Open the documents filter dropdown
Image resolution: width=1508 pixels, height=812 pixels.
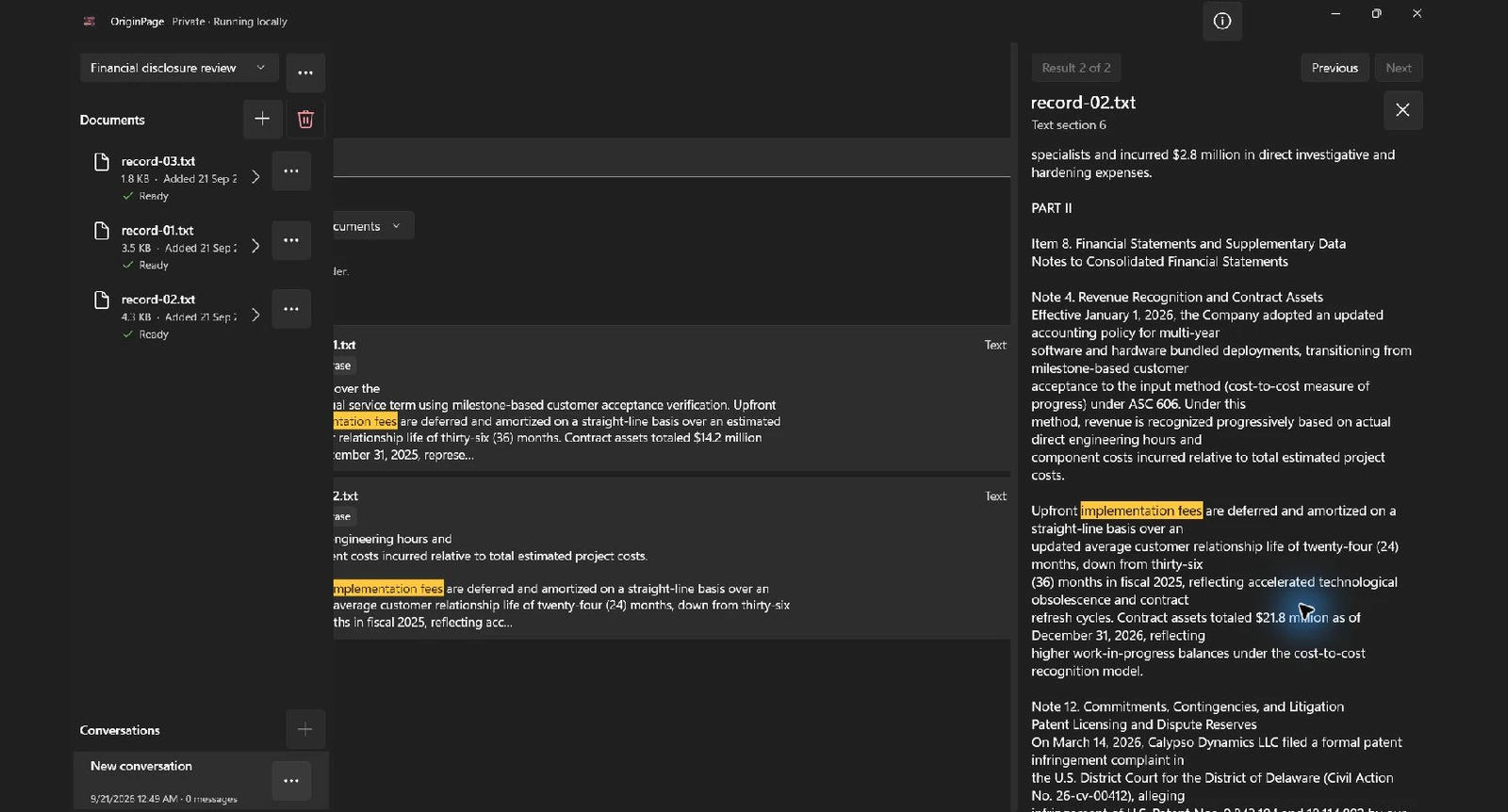coord(372,226)
